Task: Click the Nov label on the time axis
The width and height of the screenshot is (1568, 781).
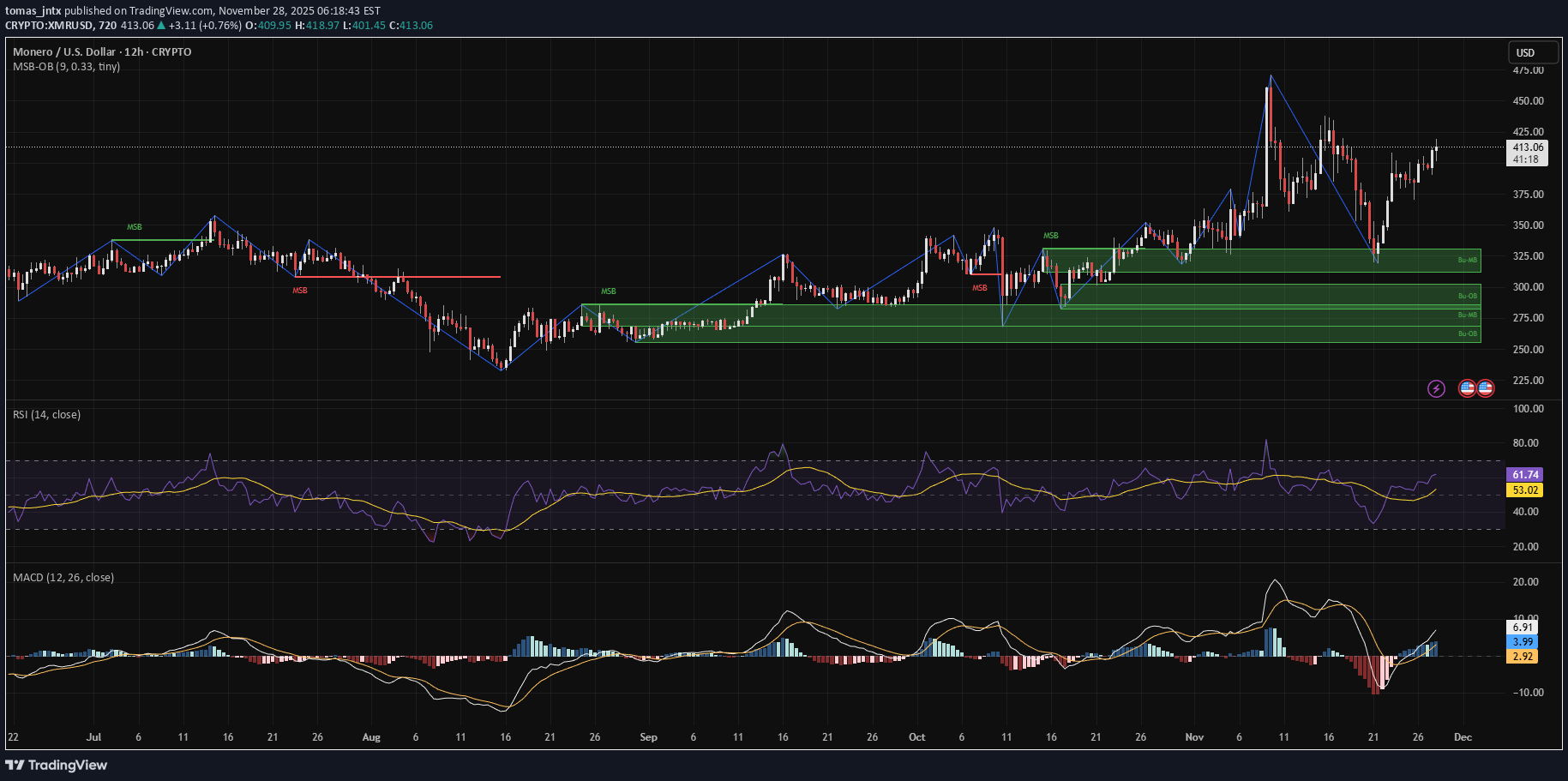Action: (1194, 737)
